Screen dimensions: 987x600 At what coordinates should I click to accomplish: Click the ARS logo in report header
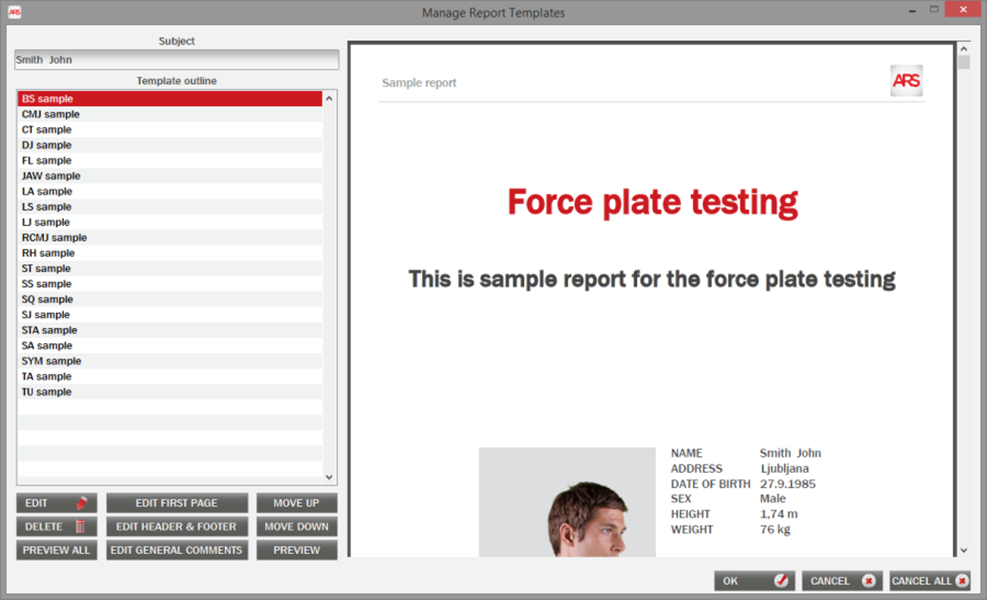[906, 81]
